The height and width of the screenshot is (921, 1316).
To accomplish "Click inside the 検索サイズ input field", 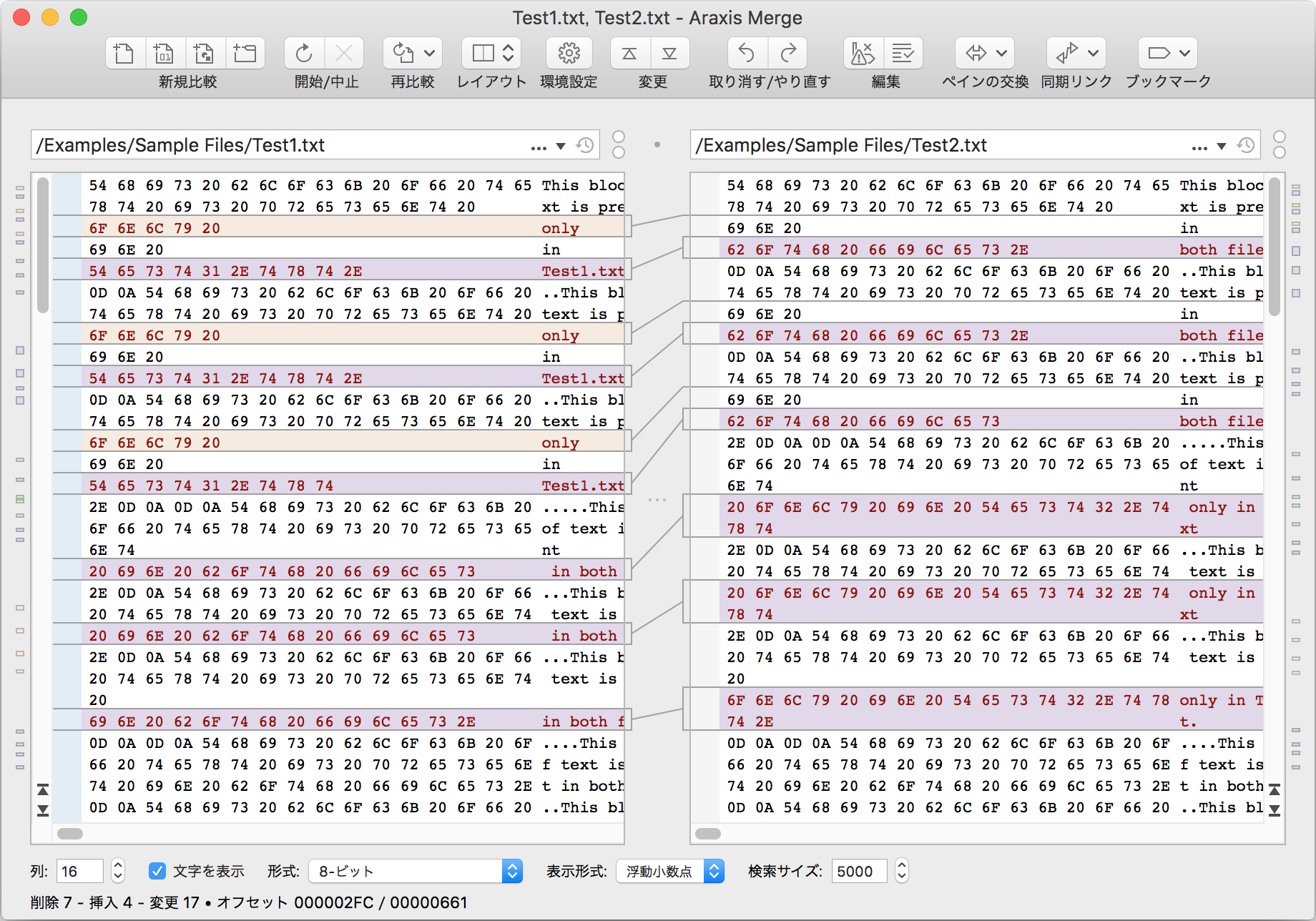I will 858,871.
